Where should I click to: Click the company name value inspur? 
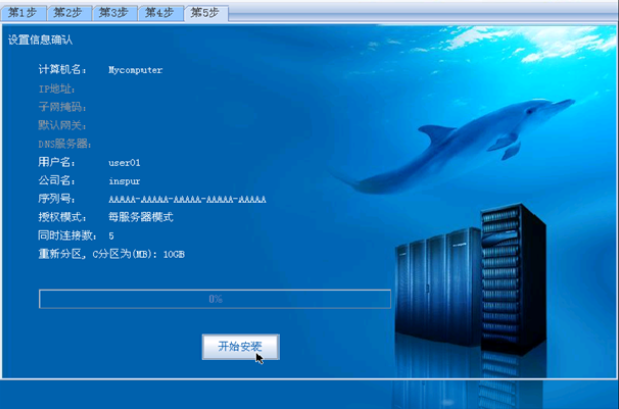point(124,181)
